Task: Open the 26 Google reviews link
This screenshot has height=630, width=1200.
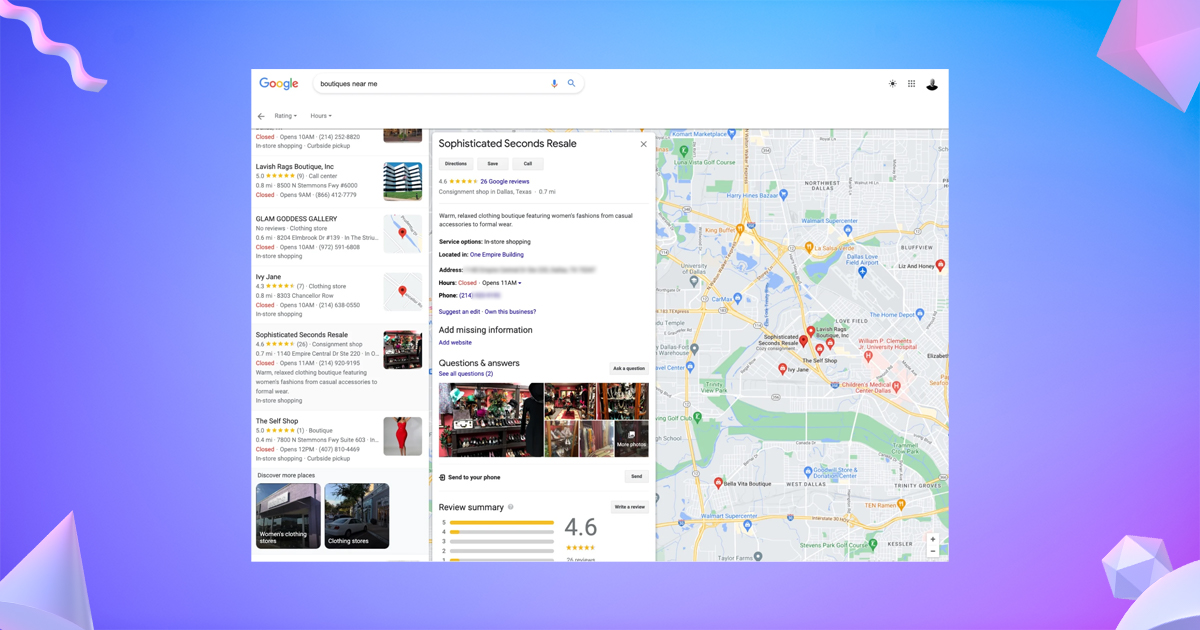Action: pyautogui.click(x=505, y=181)
